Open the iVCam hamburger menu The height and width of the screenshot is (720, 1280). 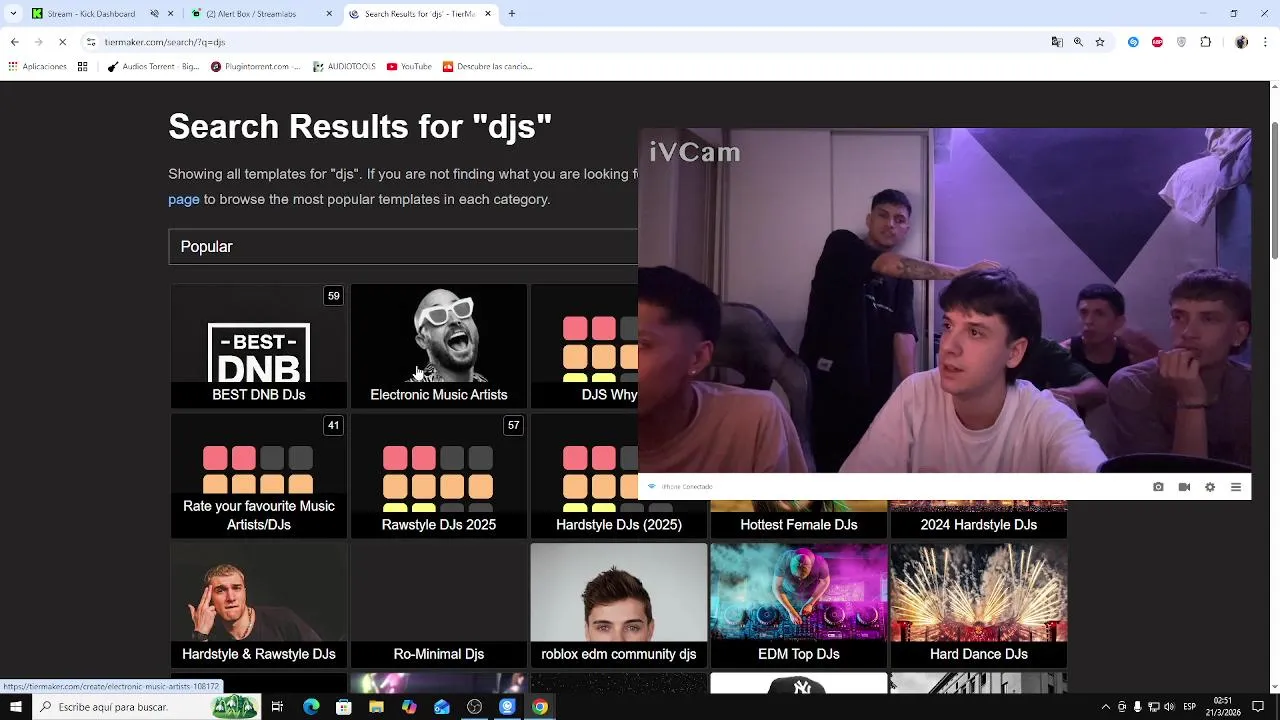[1236, 487]
